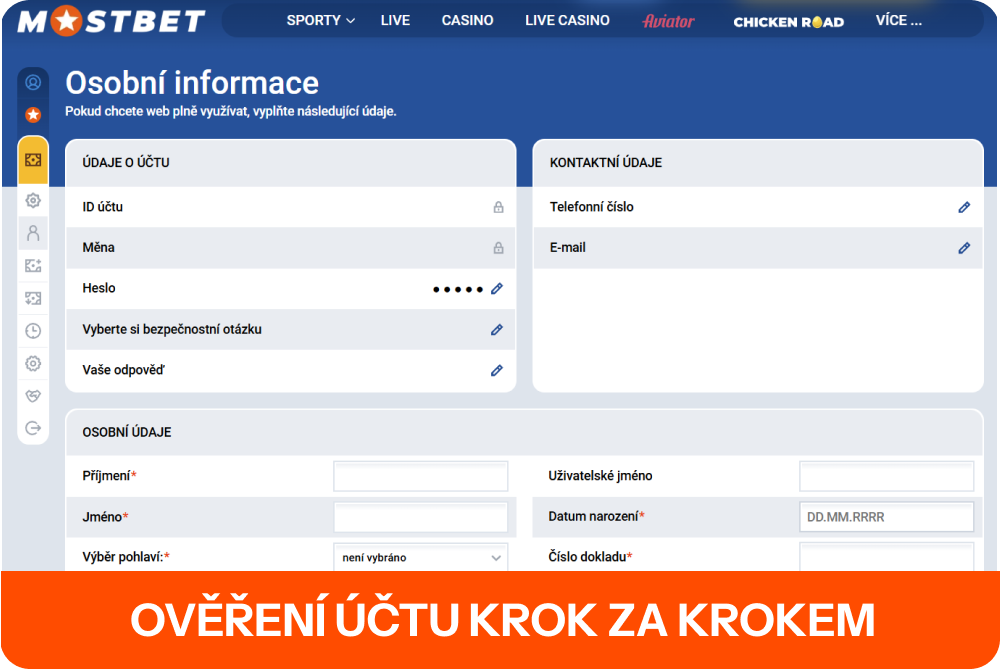The image size is (1000, 669).
Task: Click the Vaše odpověď label
Action: pyautogui.click(x=123, y=370)
